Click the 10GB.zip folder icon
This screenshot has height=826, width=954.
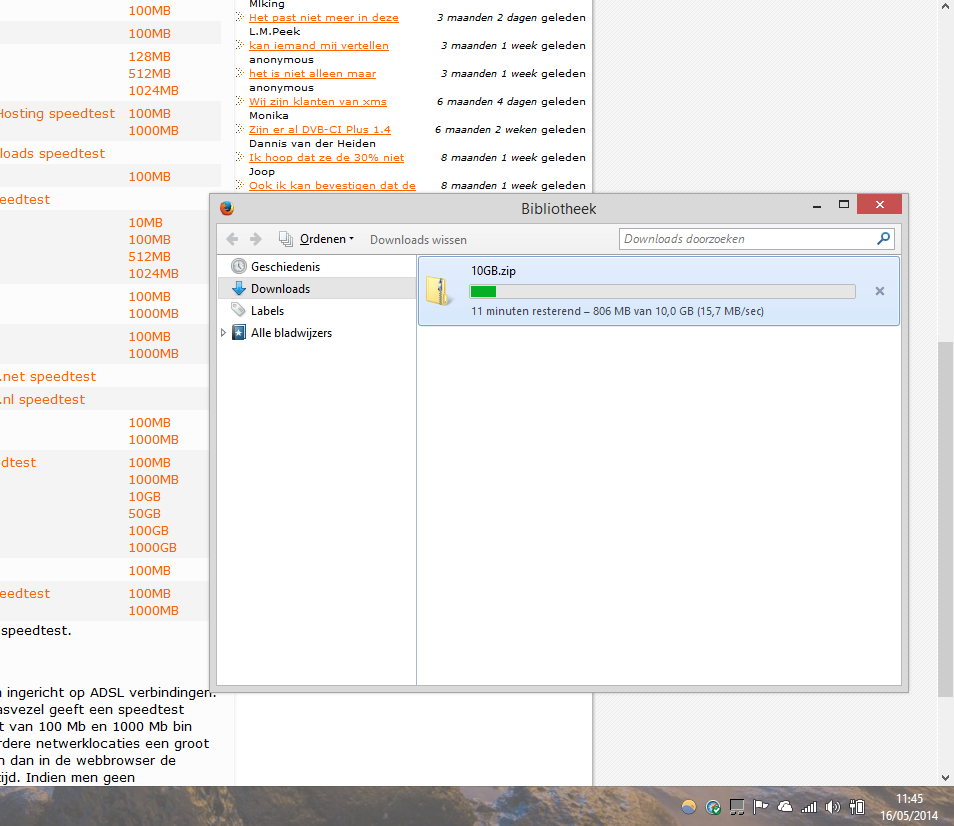tap(438, 290)
